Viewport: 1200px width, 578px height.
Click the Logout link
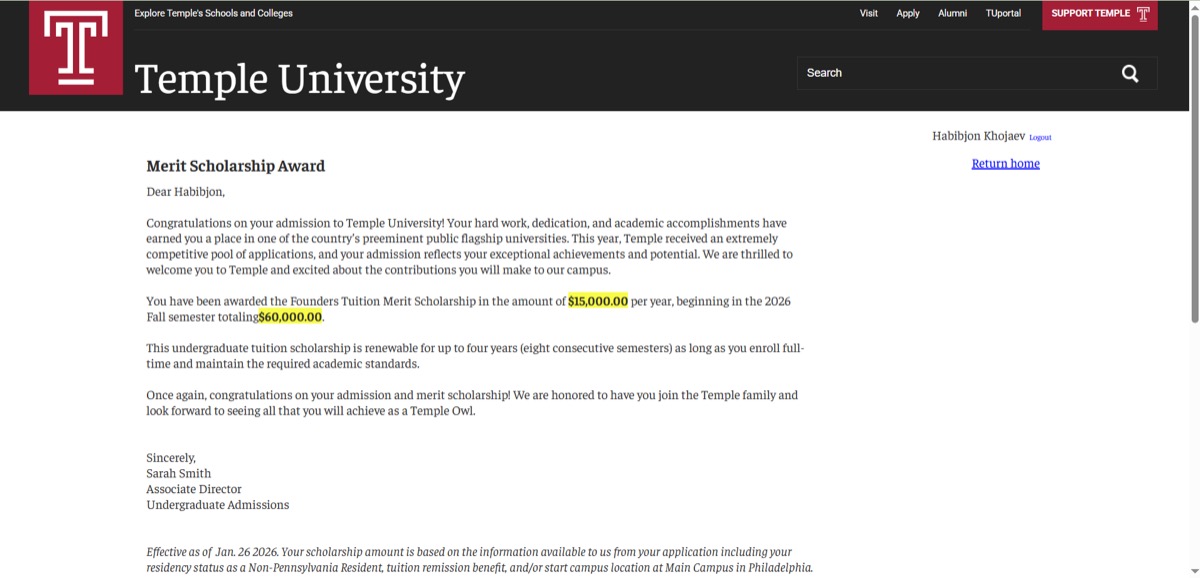point(1040,137)
